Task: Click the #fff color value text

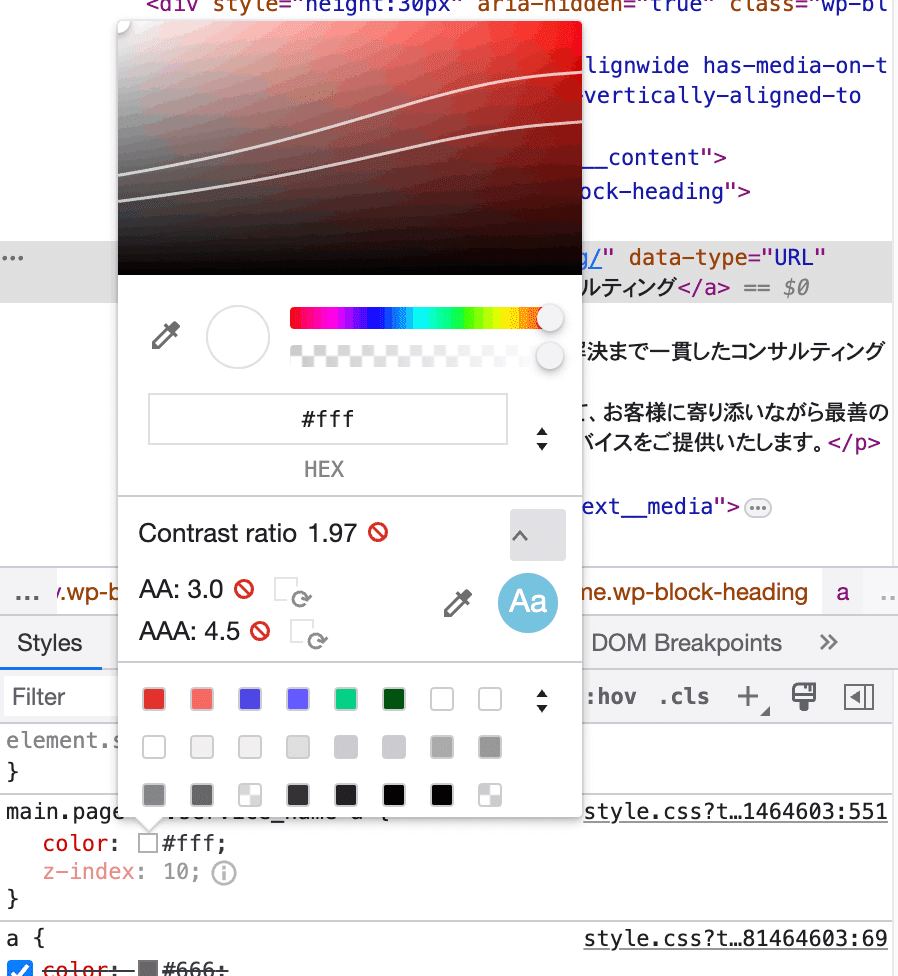Action: point(189,844)
